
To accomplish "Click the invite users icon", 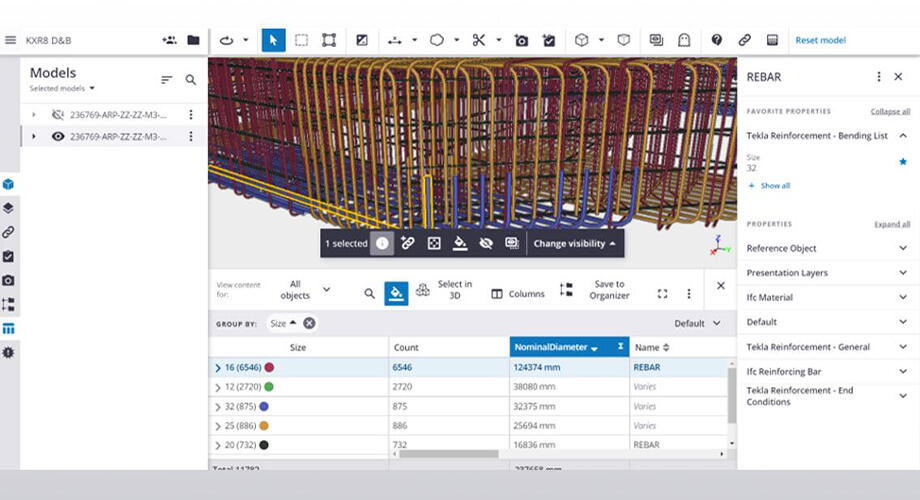I will [x=169, y=40].
